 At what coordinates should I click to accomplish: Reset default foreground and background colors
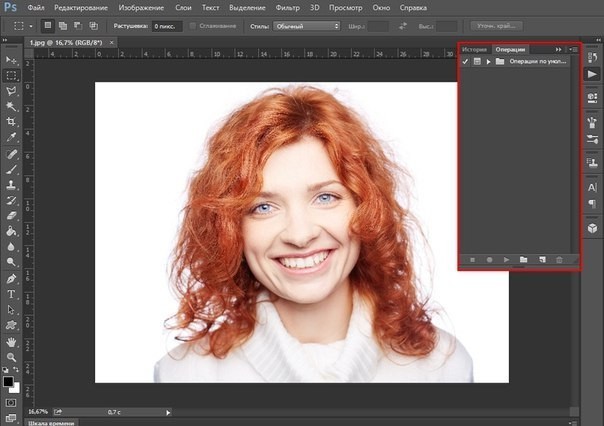[x=5, y=370]
